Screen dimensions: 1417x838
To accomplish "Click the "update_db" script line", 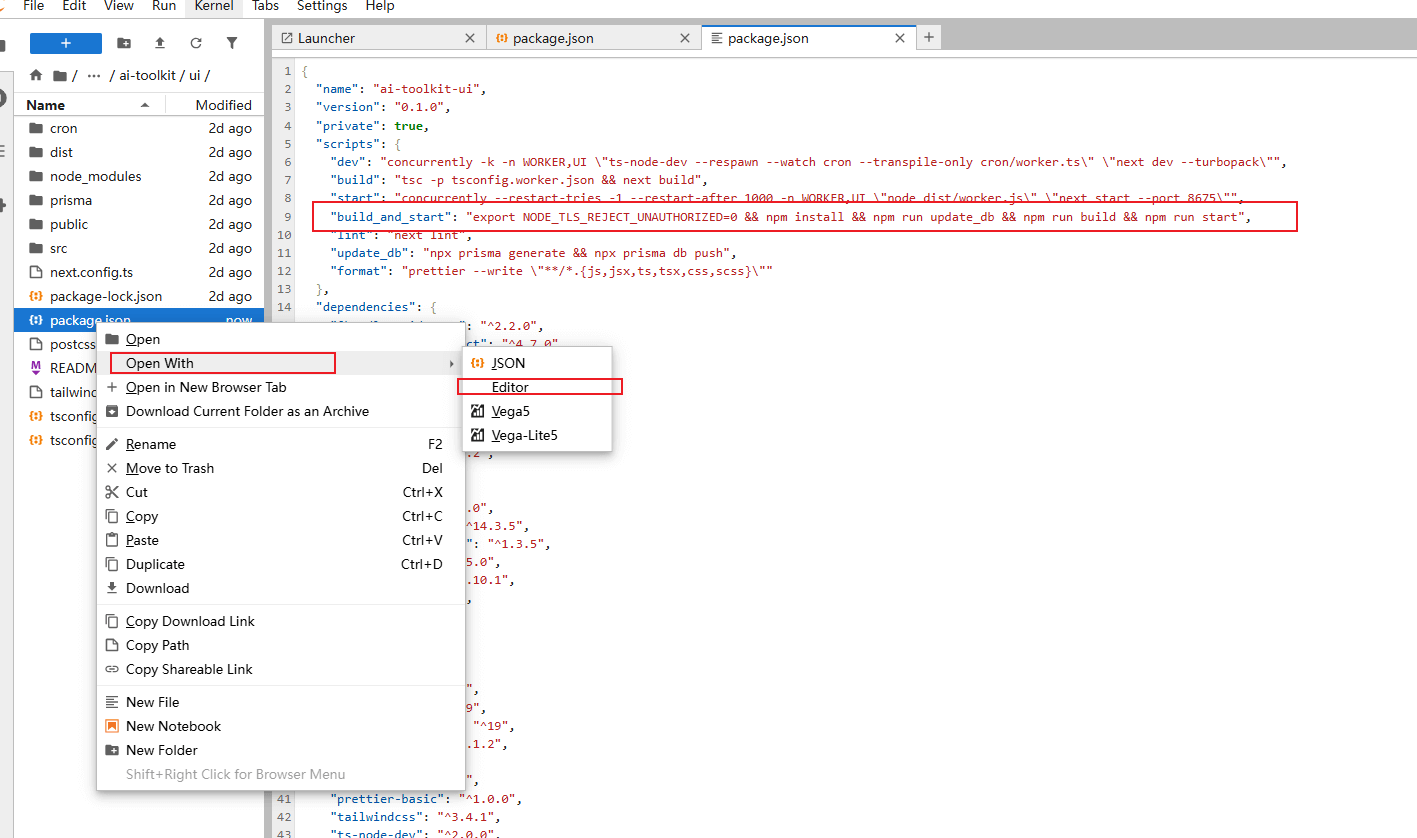I will (534, 253).
